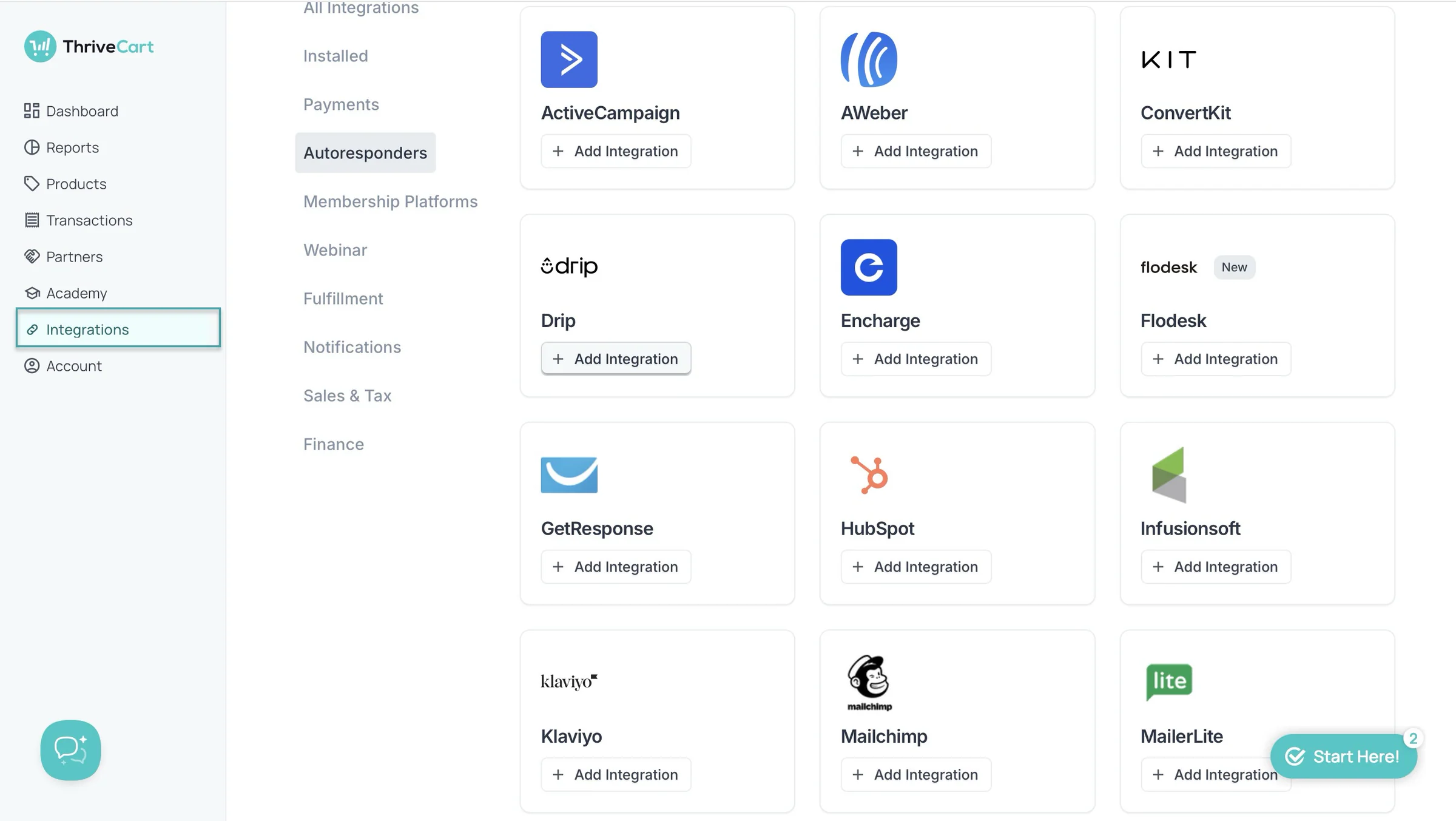Select the Installed category
This screenshot has width=1456, height=821.
(335, 56)
